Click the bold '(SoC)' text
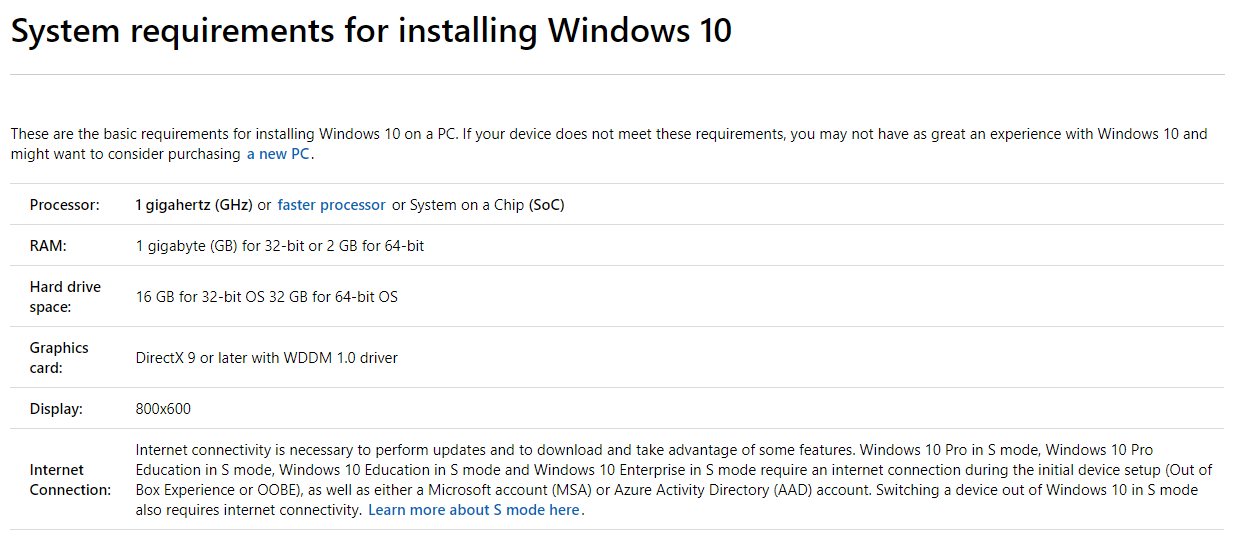1233x538 pixels. click(546, 205)
